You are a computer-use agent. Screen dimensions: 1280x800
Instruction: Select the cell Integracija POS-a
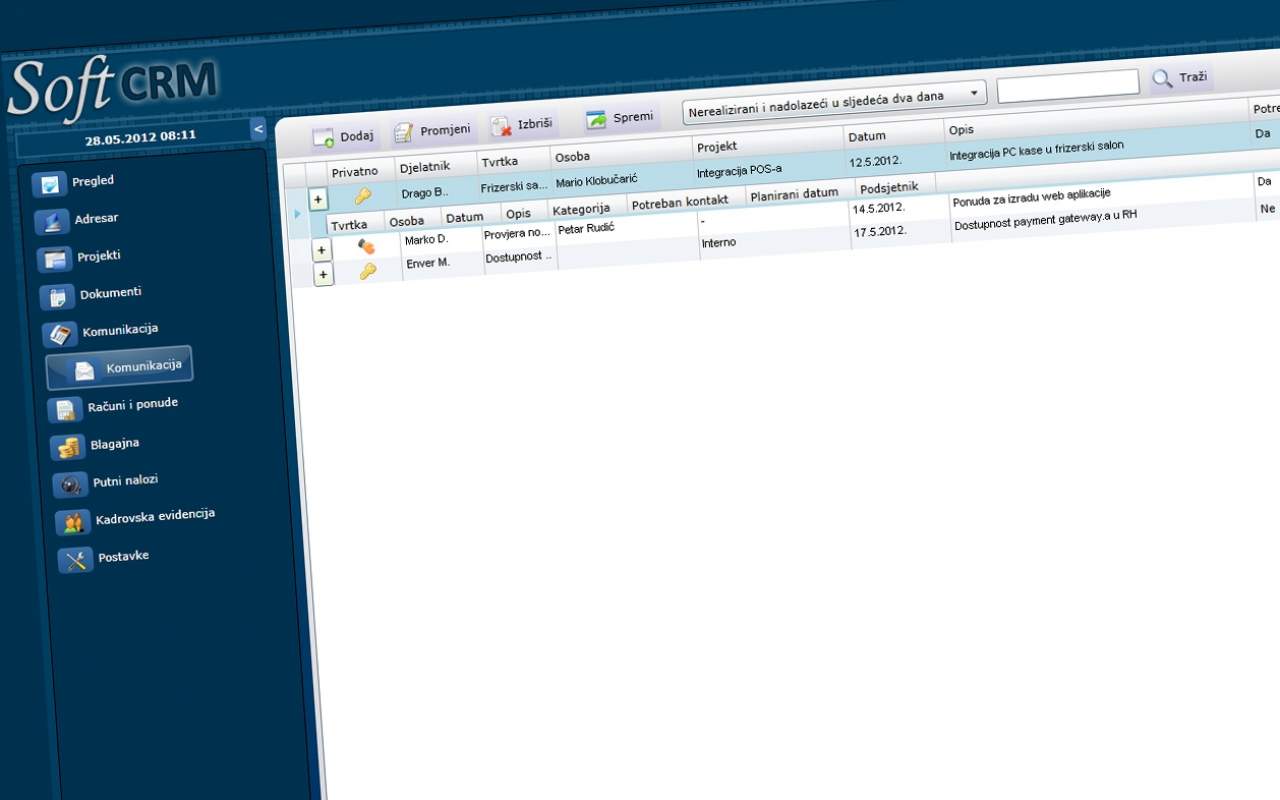pyautogui.click(x=739, y=170)
